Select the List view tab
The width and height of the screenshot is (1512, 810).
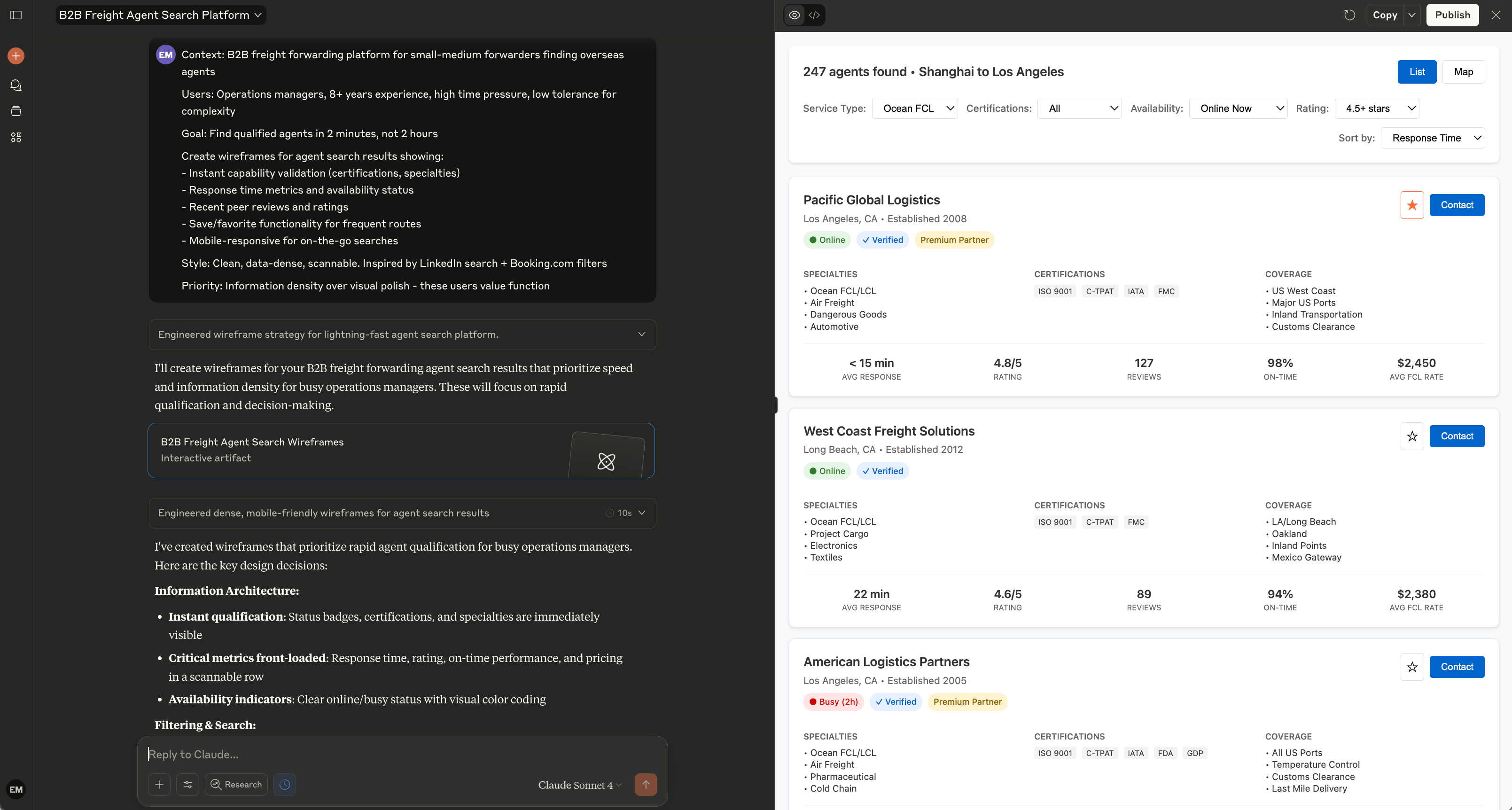coord(1416,71)
